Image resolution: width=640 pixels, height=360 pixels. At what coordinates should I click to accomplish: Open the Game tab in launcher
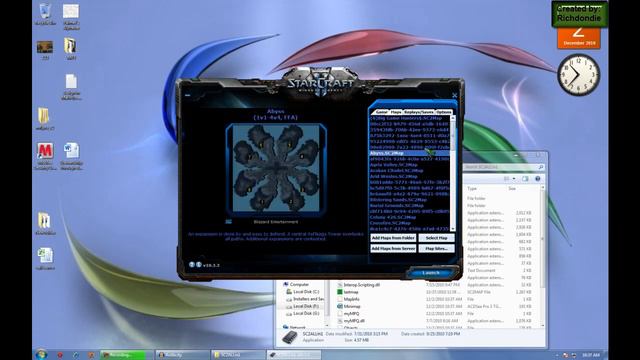(x=382, y=112)
